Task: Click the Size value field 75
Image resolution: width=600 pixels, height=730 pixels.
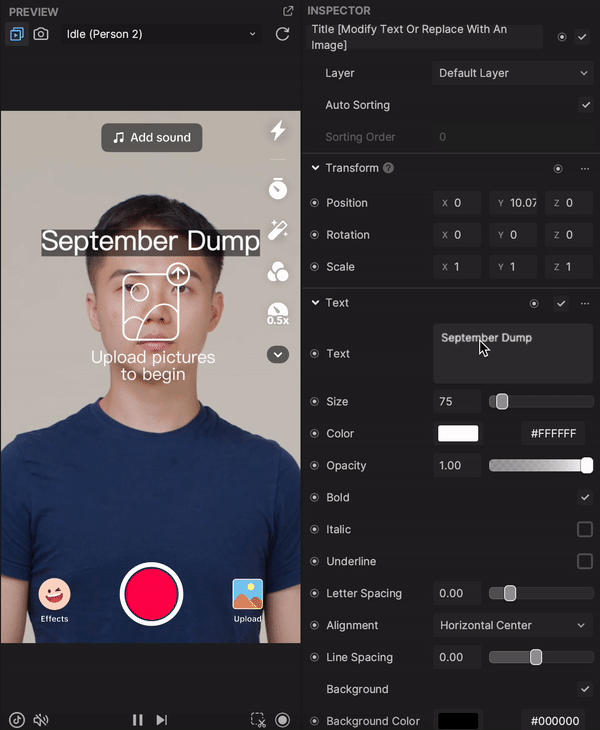Action: tap(457, 401)
